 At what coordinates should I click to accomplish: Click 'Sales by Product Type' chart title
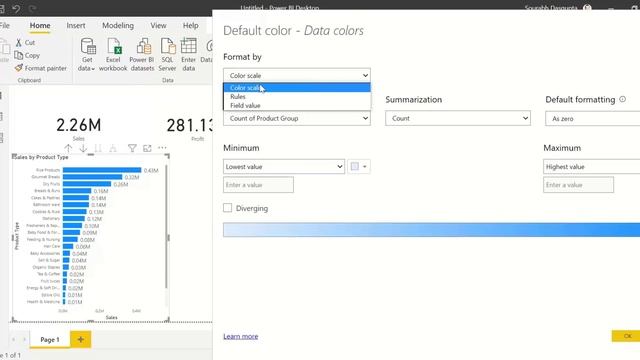40,157
